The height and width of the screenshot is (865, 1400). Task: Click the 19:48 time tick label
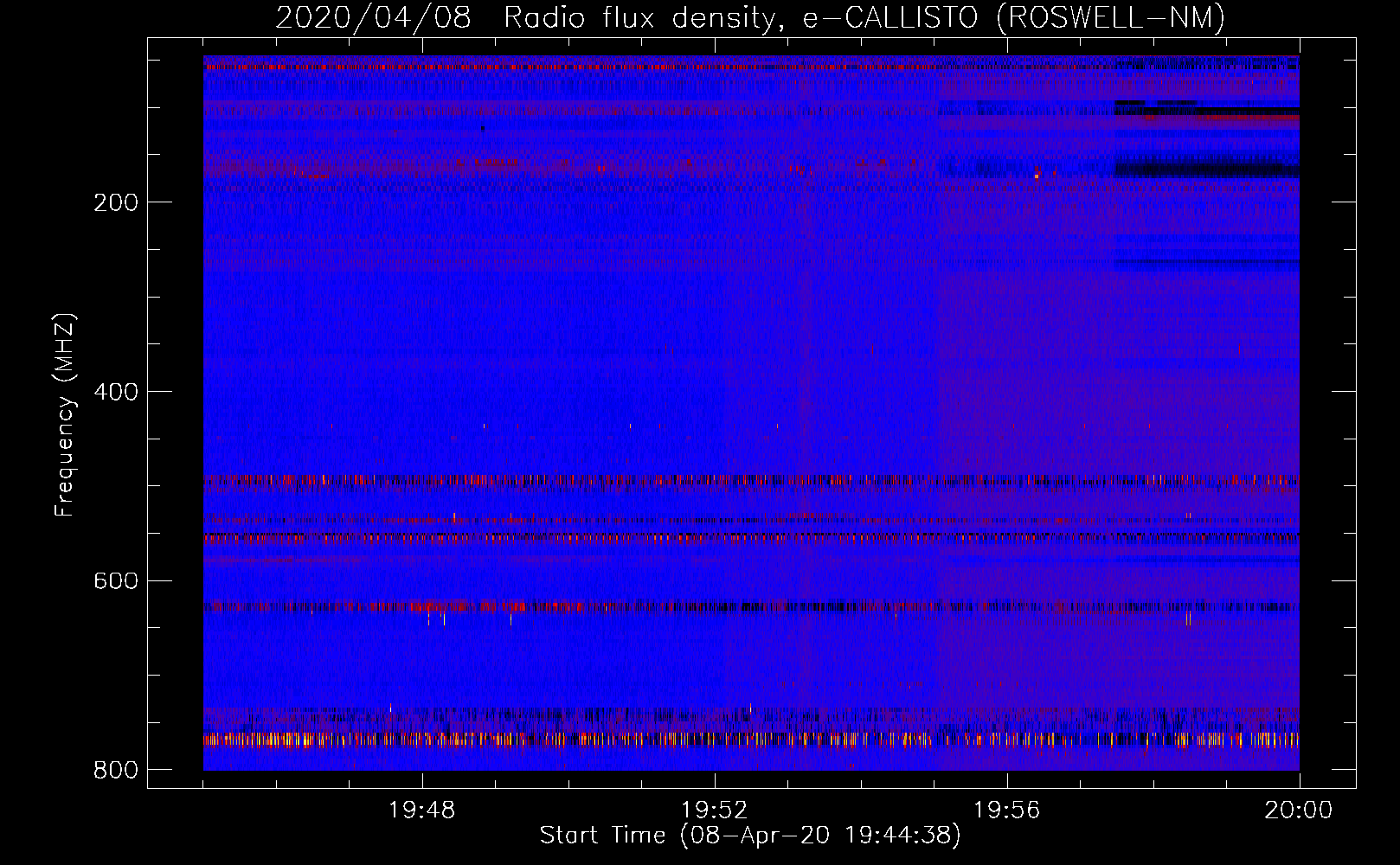pos(422,811)
